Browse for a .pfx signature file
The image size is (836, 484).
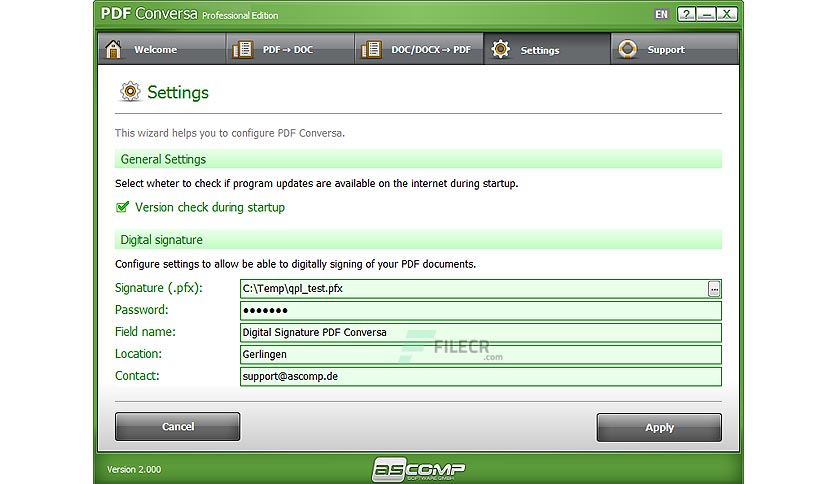coord(714,289)
